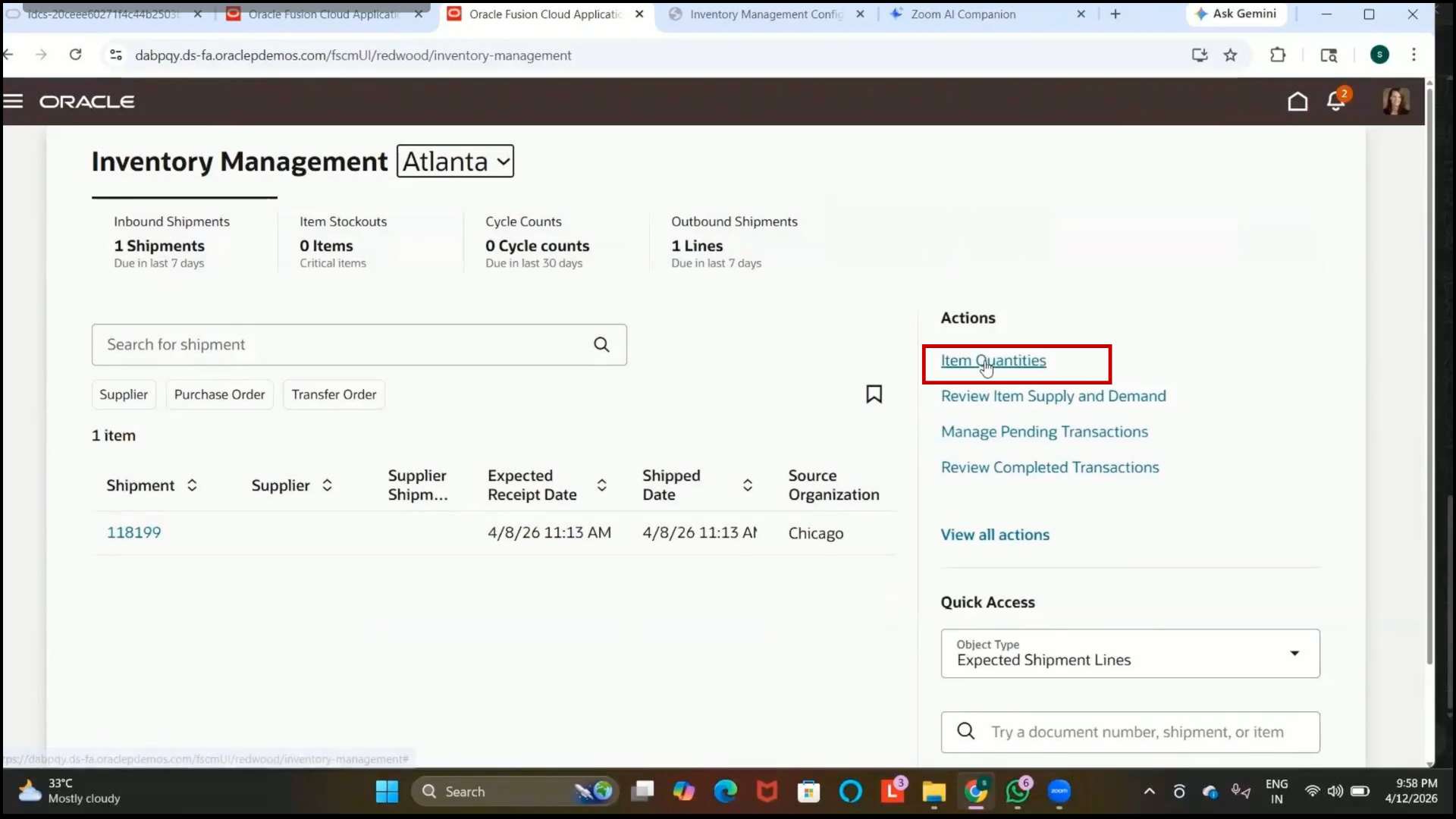
Task: Select the Outbound Shipments tile
Action: click(742, 241)
